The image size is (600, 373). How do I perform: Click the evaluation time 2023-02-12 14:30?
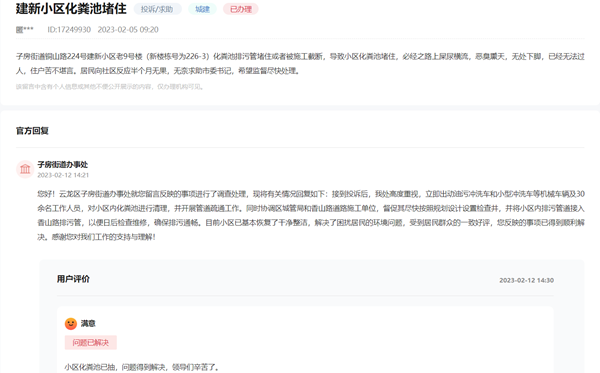[527, 280]
